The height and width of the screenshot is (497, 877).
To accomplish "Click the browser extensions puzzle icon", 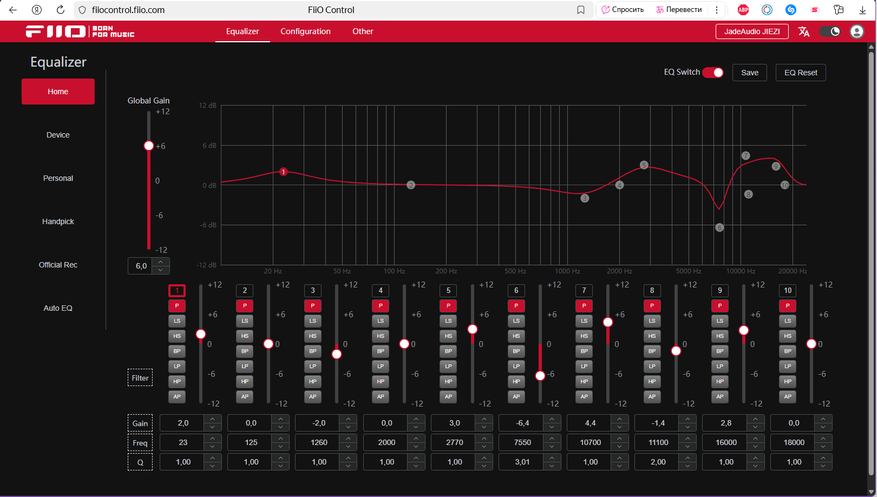I will (839, 9).
